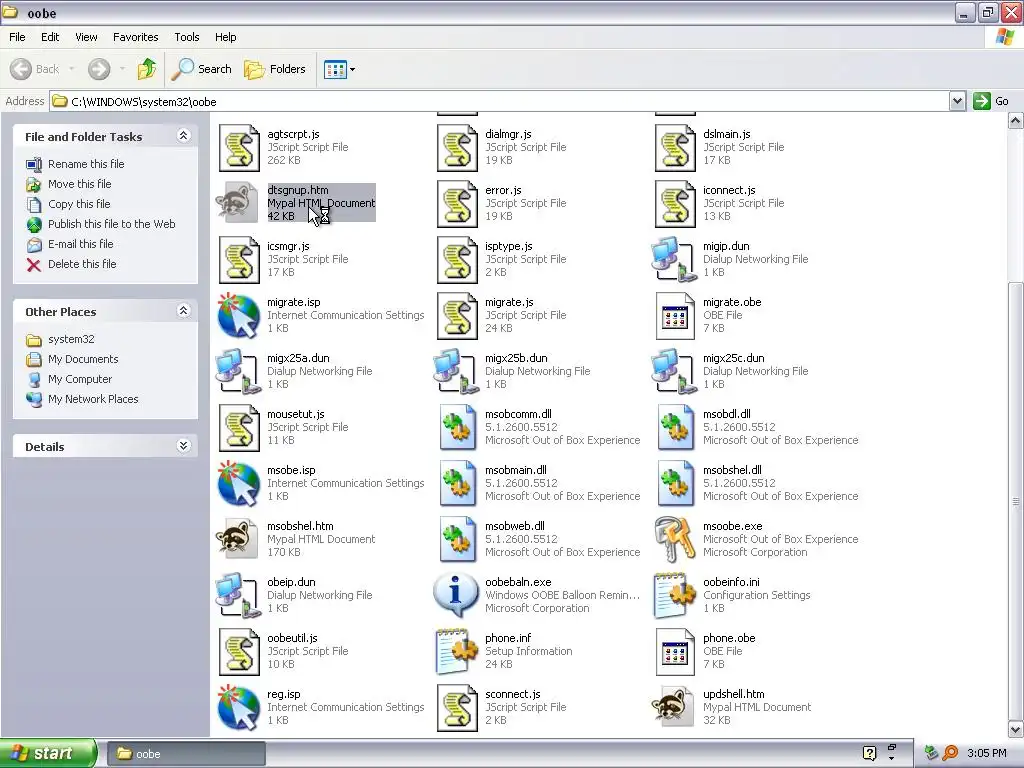Open My Computer from Other Places
This screenshot has width=1024, height=768.
tap(69, 379)
